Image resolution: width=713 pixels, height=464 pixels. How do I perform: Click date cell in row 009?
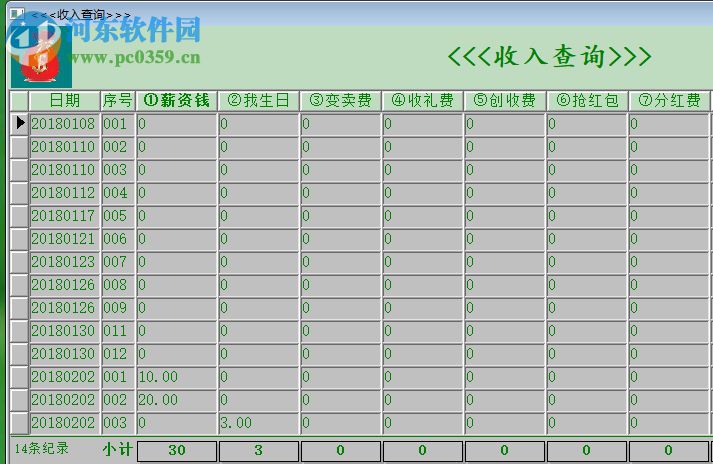65,308
